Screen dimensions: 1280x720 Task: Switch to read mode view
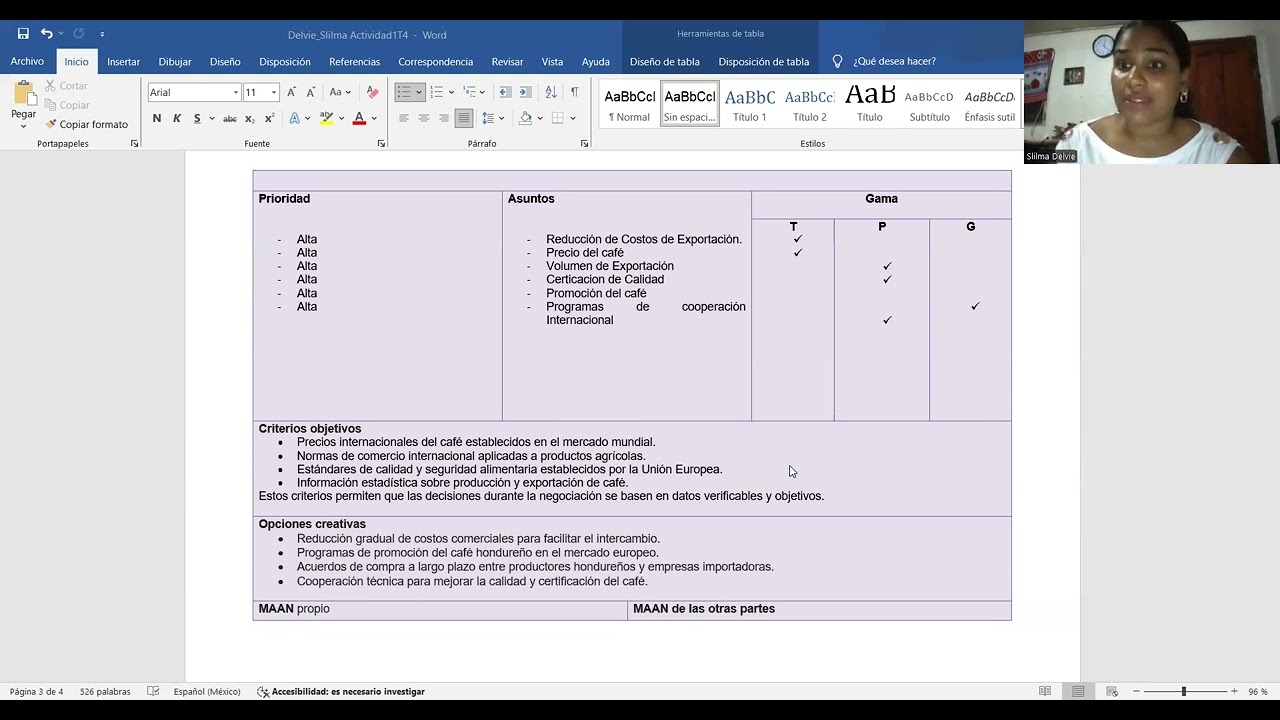1045,691
